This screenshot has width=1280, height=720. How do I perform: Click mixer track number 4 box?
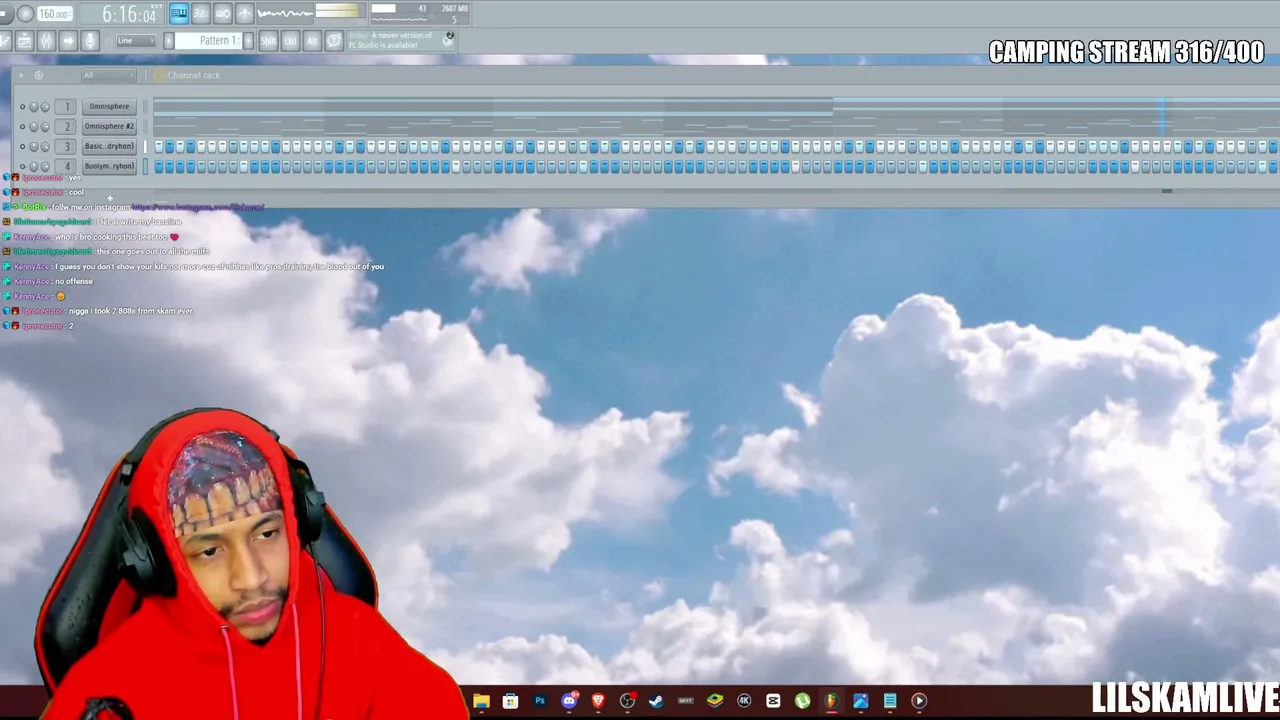[x=67, y=166]
